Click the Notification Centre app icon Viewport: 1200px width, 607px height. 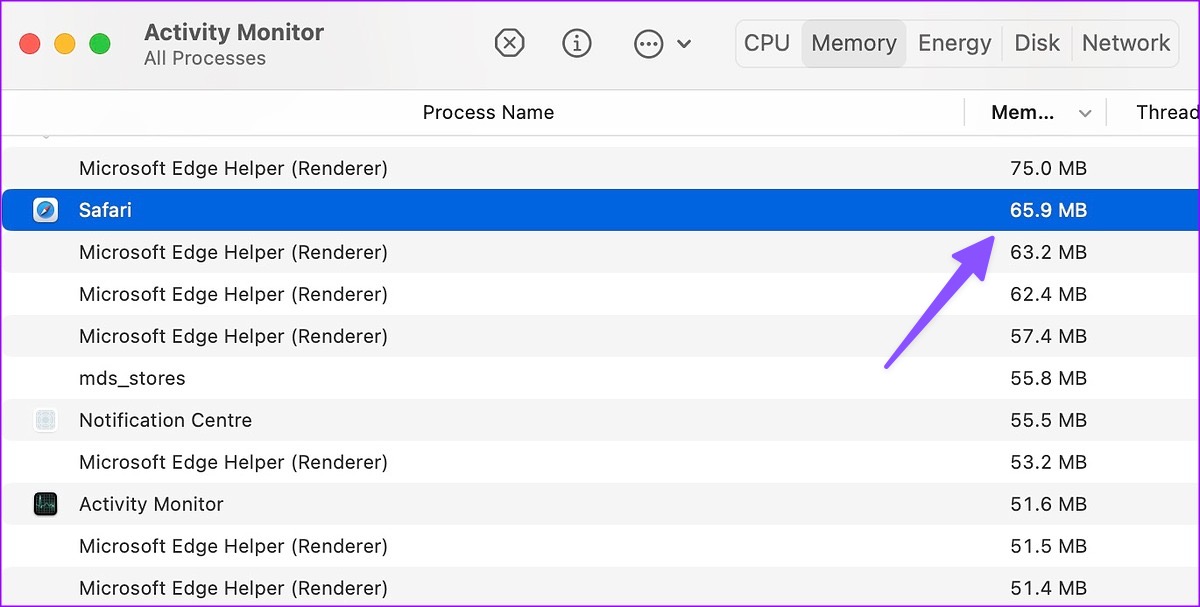click(46, 420)
